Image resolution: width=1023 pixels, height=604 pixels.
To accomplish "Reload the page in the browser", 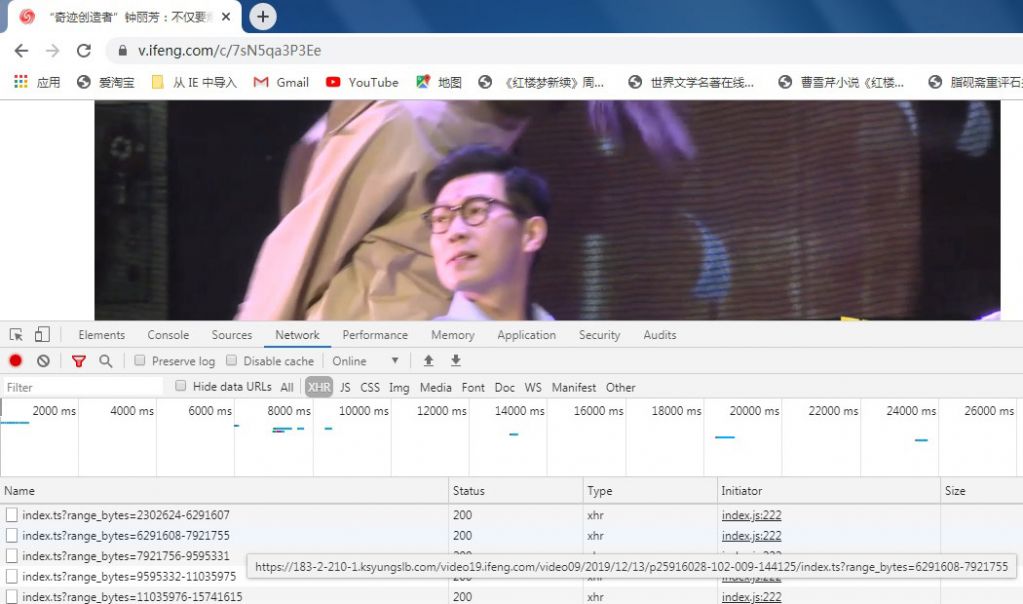I will pos(84,51).
